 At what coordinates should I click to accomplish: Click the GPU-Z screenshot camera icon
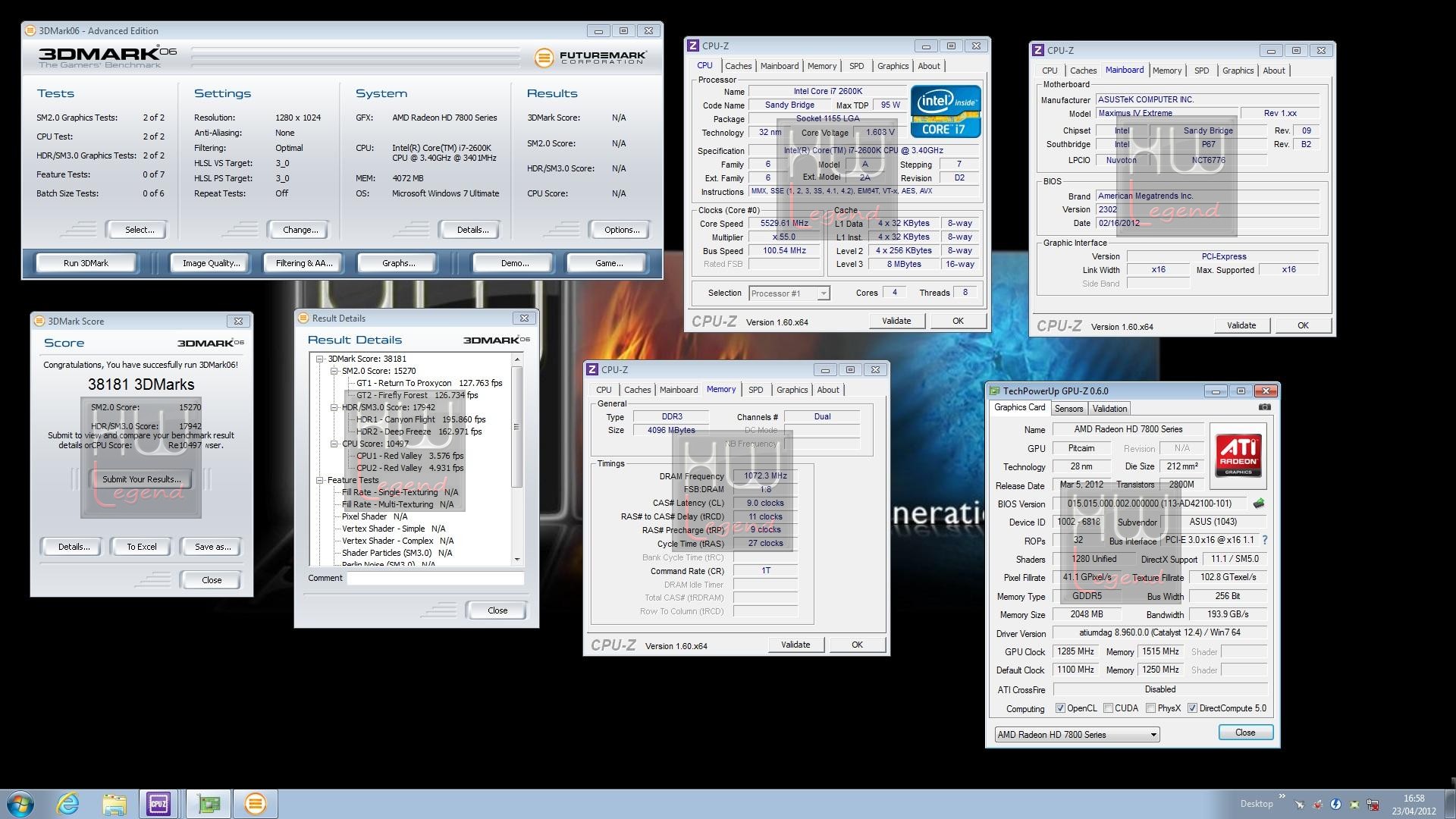coord(1264,407)
